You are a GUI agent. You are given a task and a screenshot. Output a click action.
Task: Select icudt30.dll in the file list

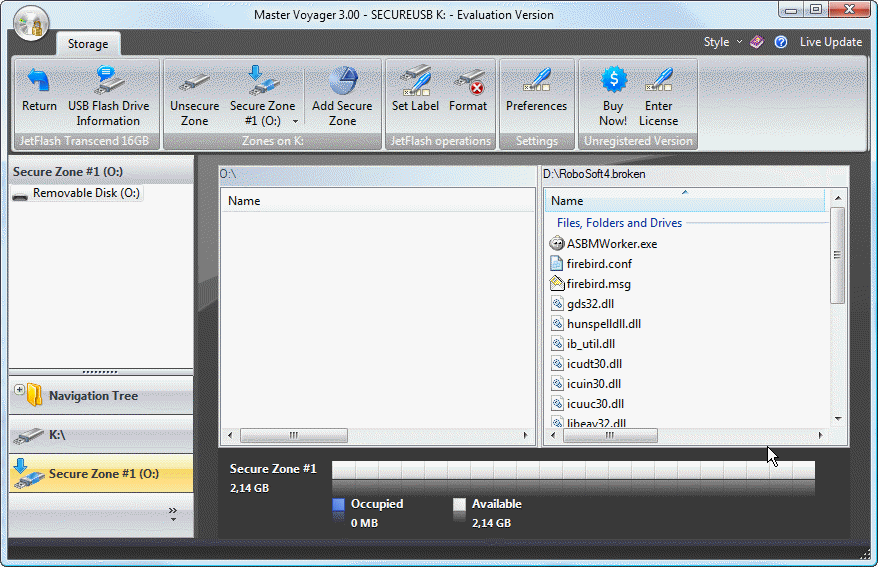pyautogui.click(x=594, y=364)
